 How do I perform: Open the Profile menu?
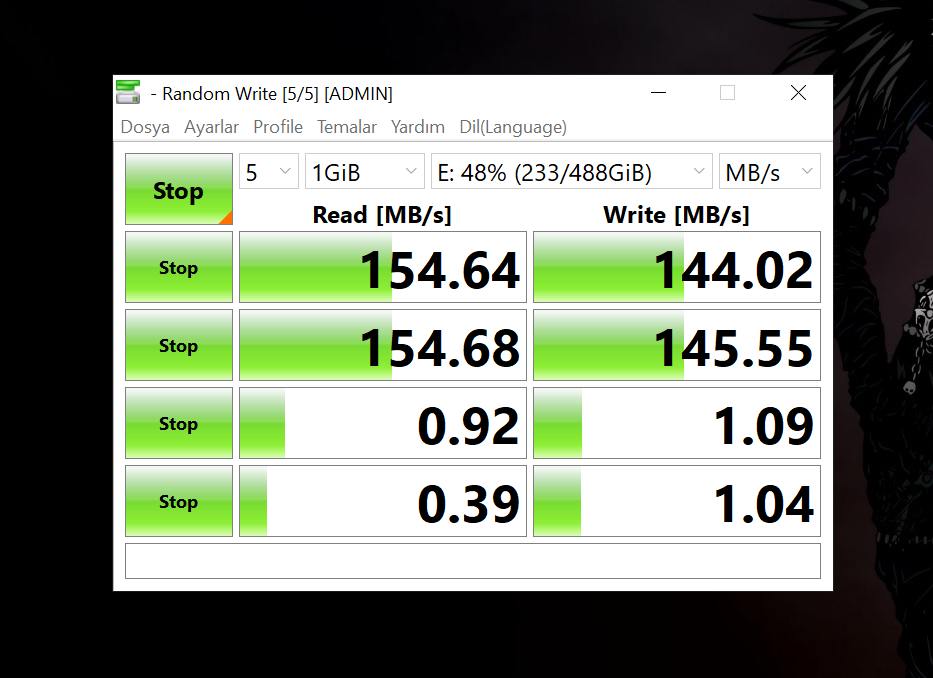[x=277, y=127]
